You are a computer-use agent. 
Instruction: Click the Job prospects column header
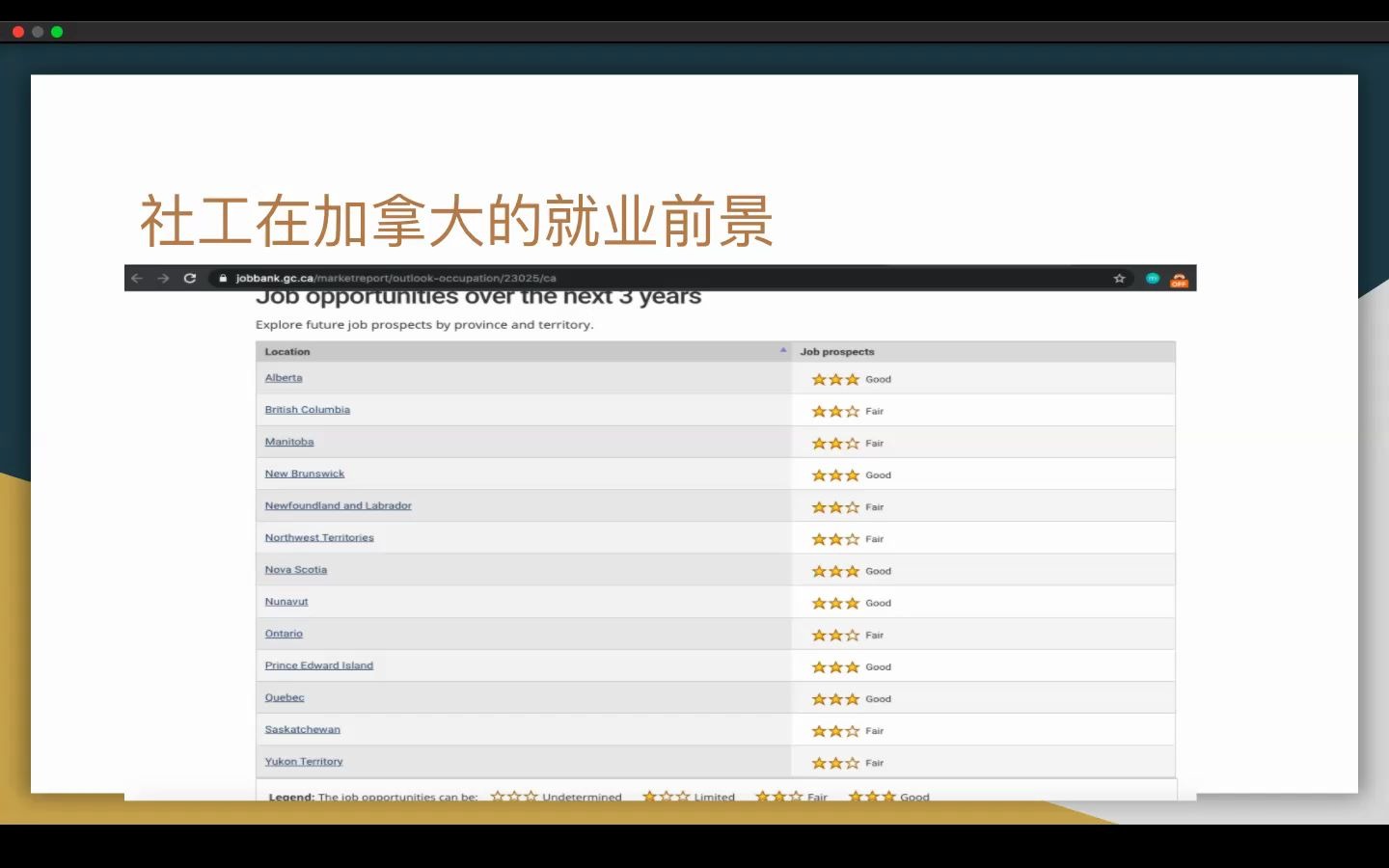coord(837,352)
